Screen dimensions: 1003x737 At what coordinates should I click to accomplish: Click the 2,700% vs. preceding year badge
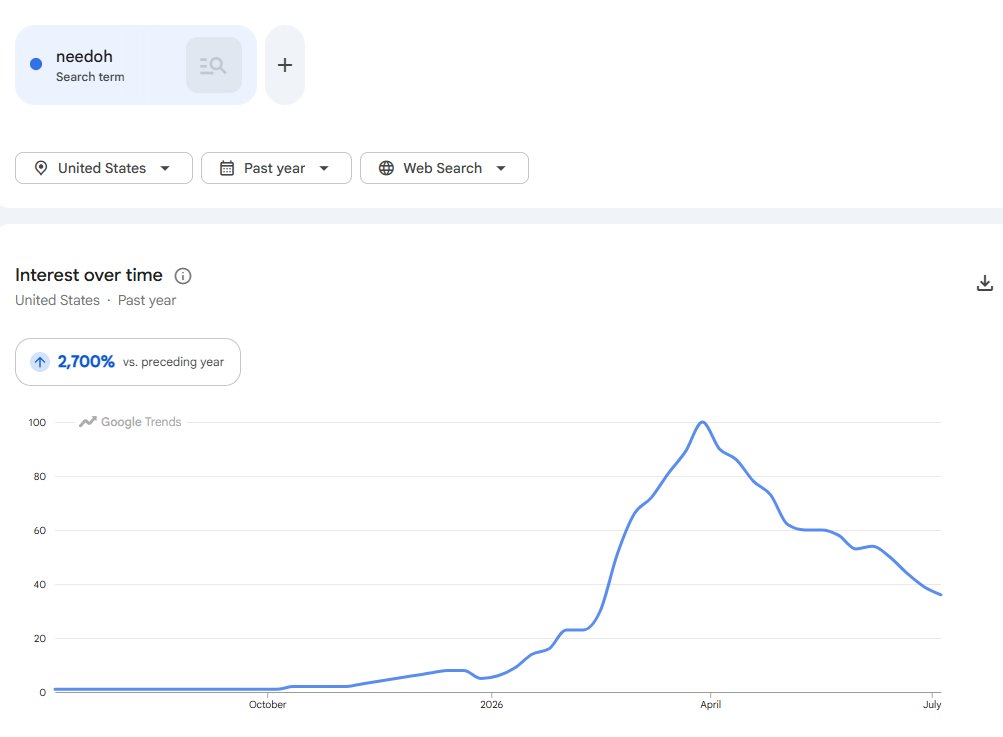tap(128, 362)
